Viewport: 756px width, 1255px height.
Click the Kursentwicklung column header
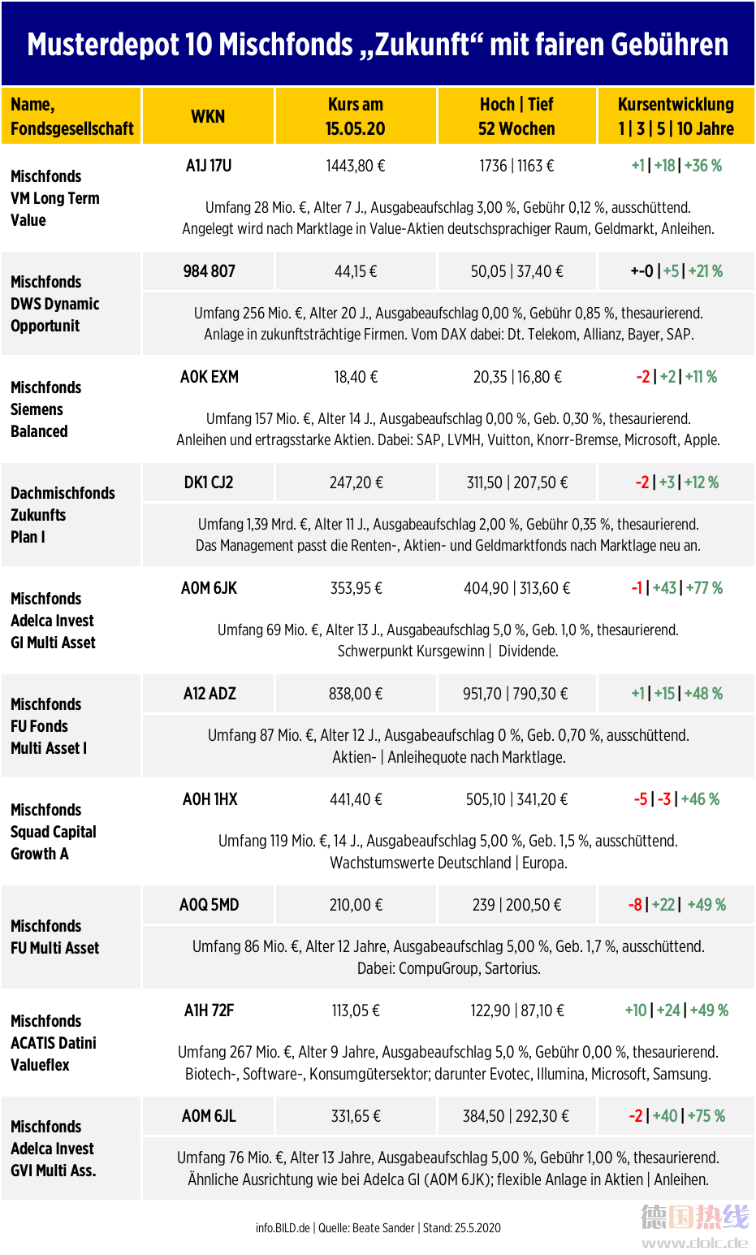(x=676, y=116)
